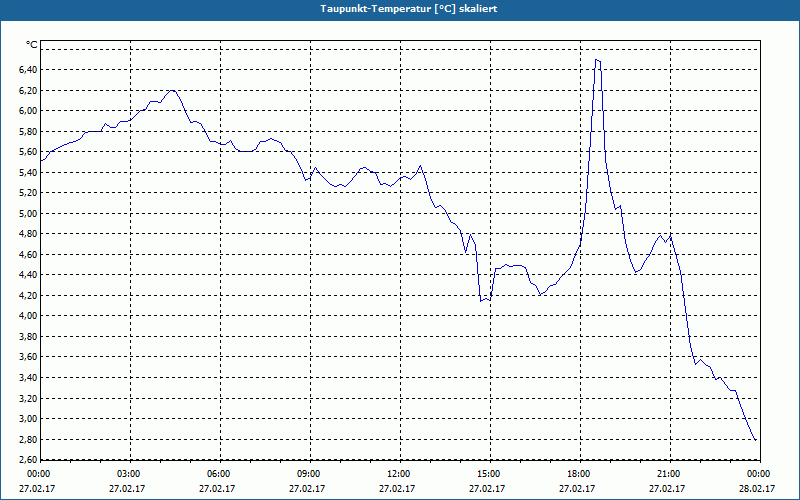
Task: Pick the 5,20 y-axis tick label
Action: click(x=28, y=193)
